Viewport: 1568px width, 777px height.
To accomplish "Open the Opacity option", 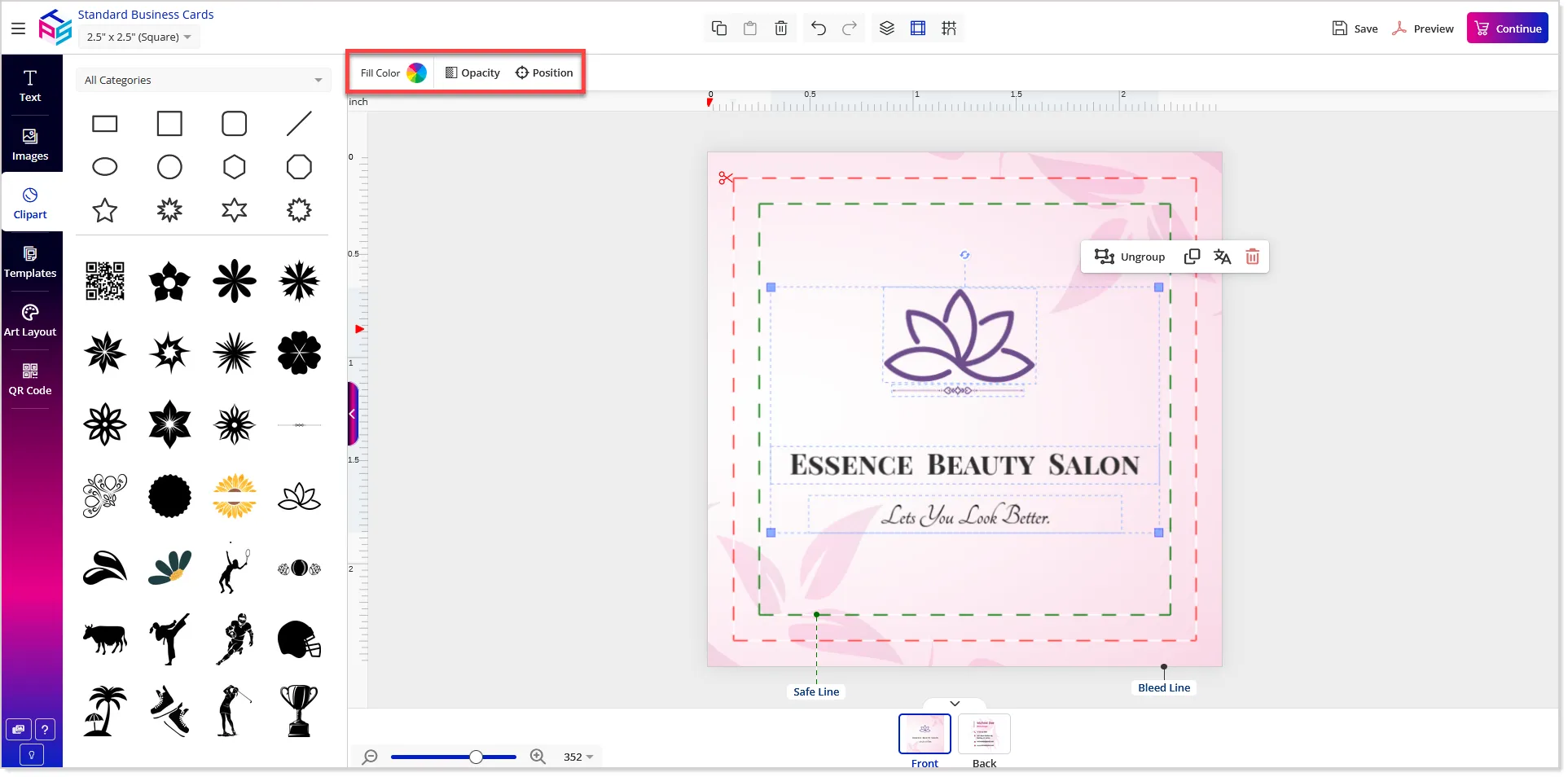I will (x=472, y=72).
